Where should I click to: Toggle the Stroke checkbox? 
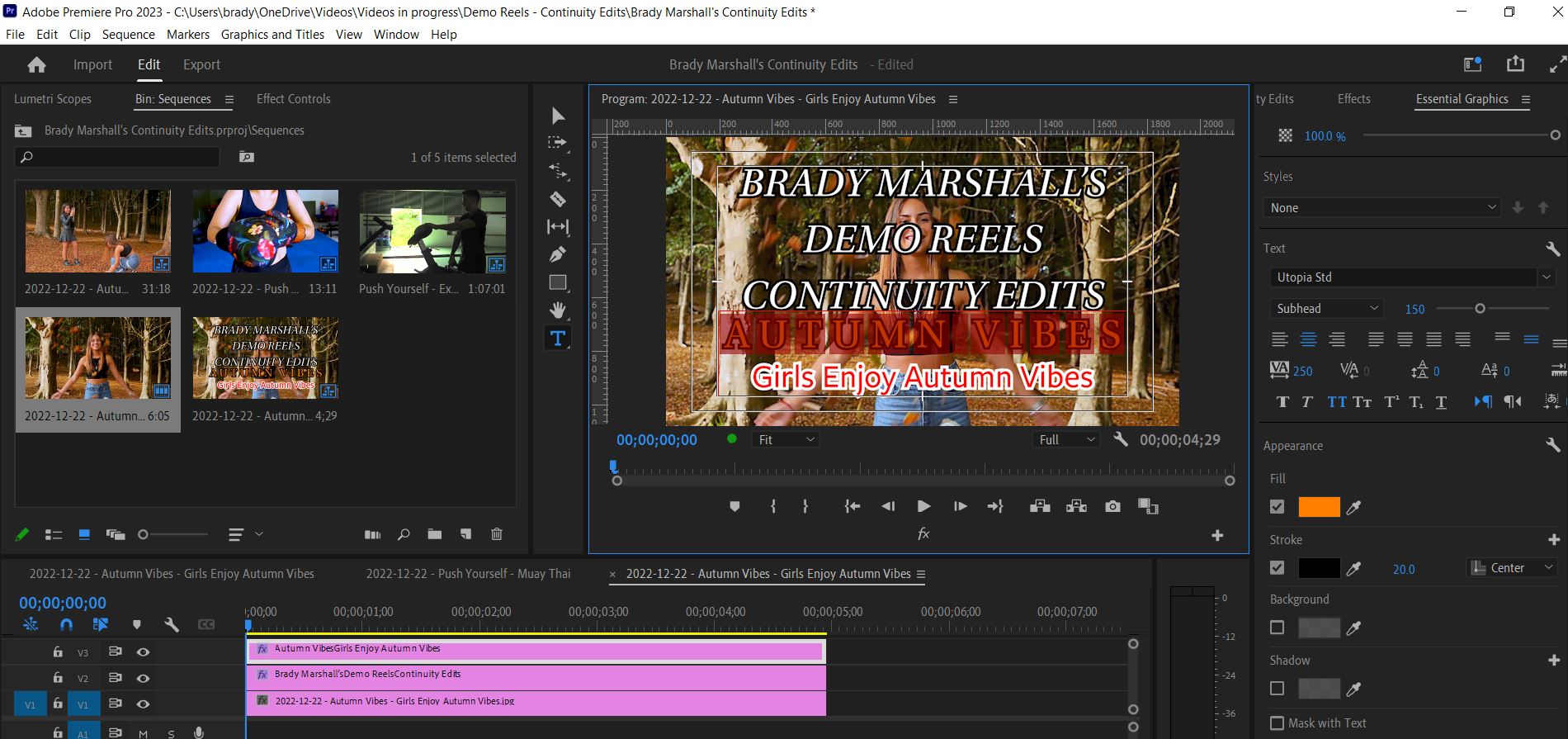1278,568
